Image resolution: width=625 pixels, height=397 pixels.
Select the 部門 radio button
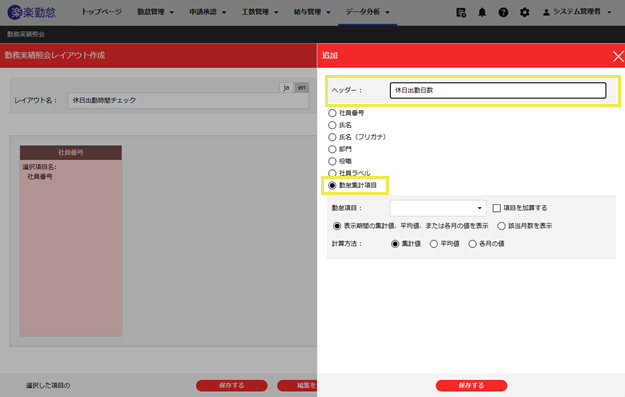tap(332, 149)
